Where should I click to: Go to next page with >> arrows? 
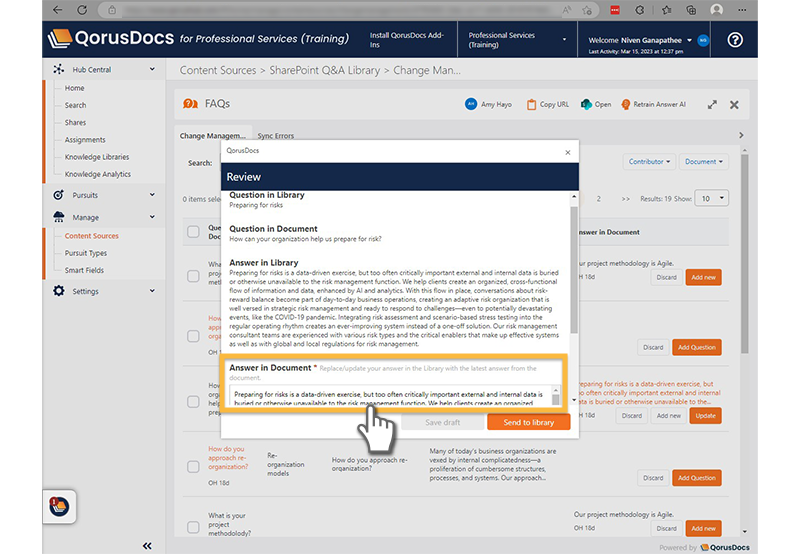coord(626,199)
